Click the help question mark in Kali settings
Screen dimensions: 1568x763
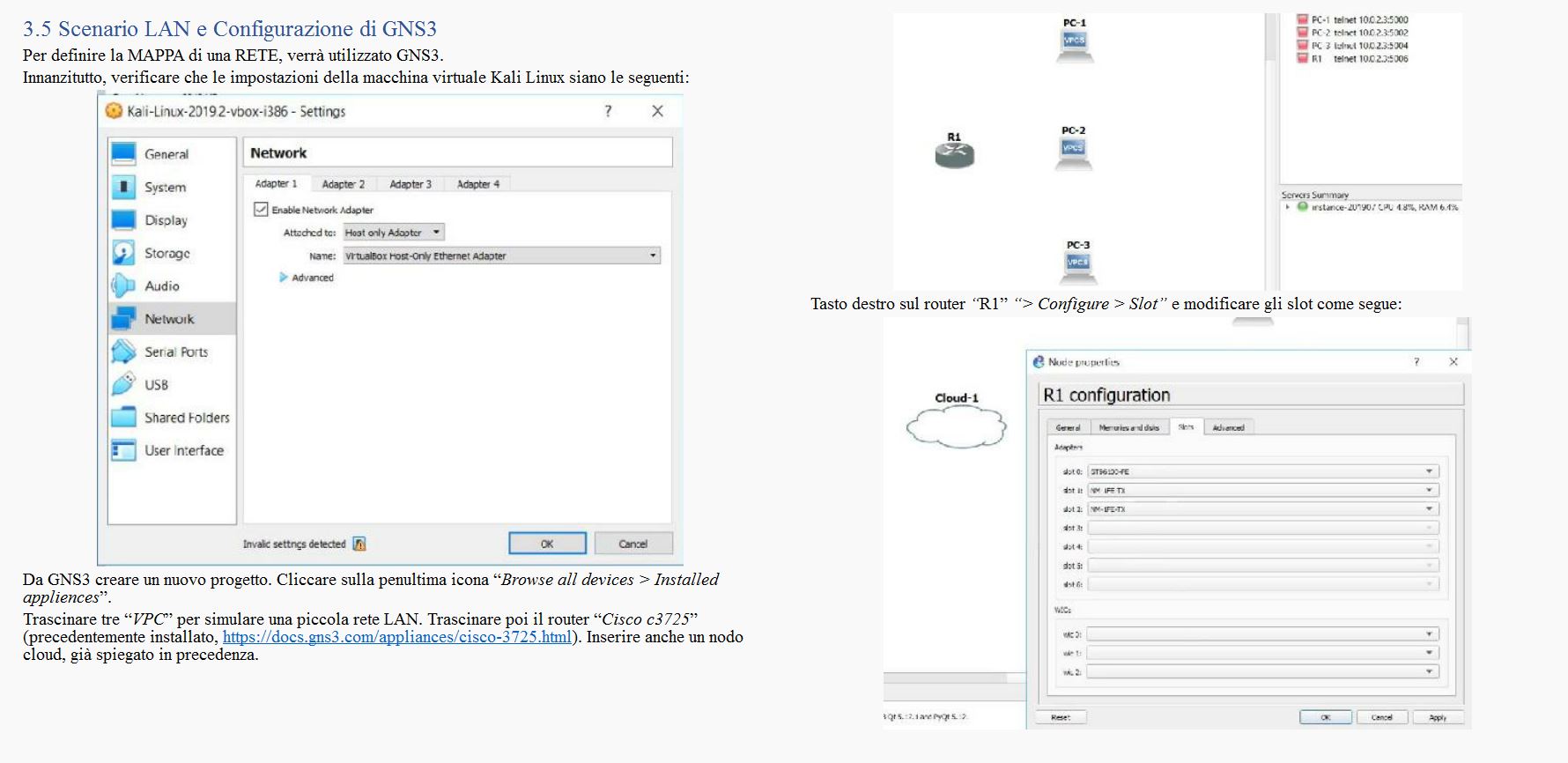pos(608,111)
